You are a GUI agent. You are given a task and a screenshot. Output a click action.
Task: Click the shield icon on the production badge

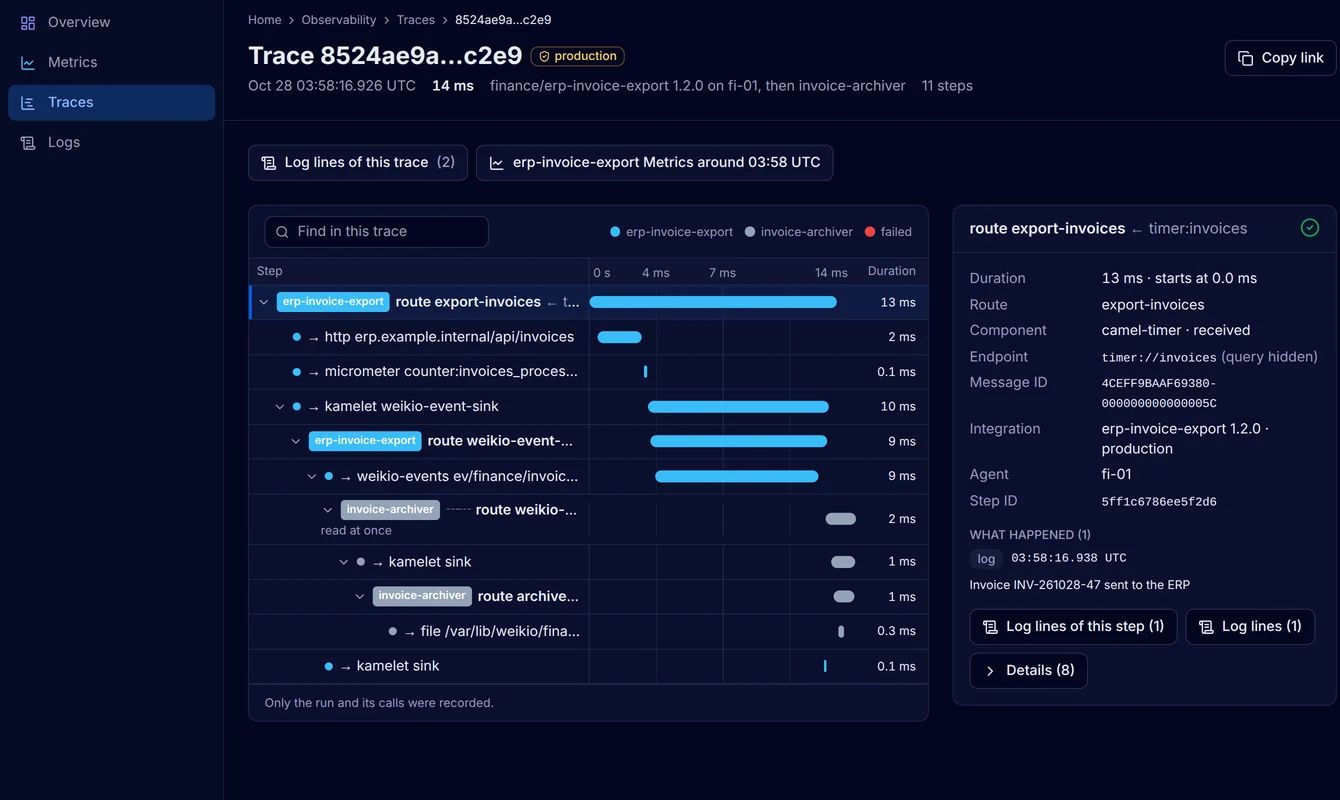[544, 56]
